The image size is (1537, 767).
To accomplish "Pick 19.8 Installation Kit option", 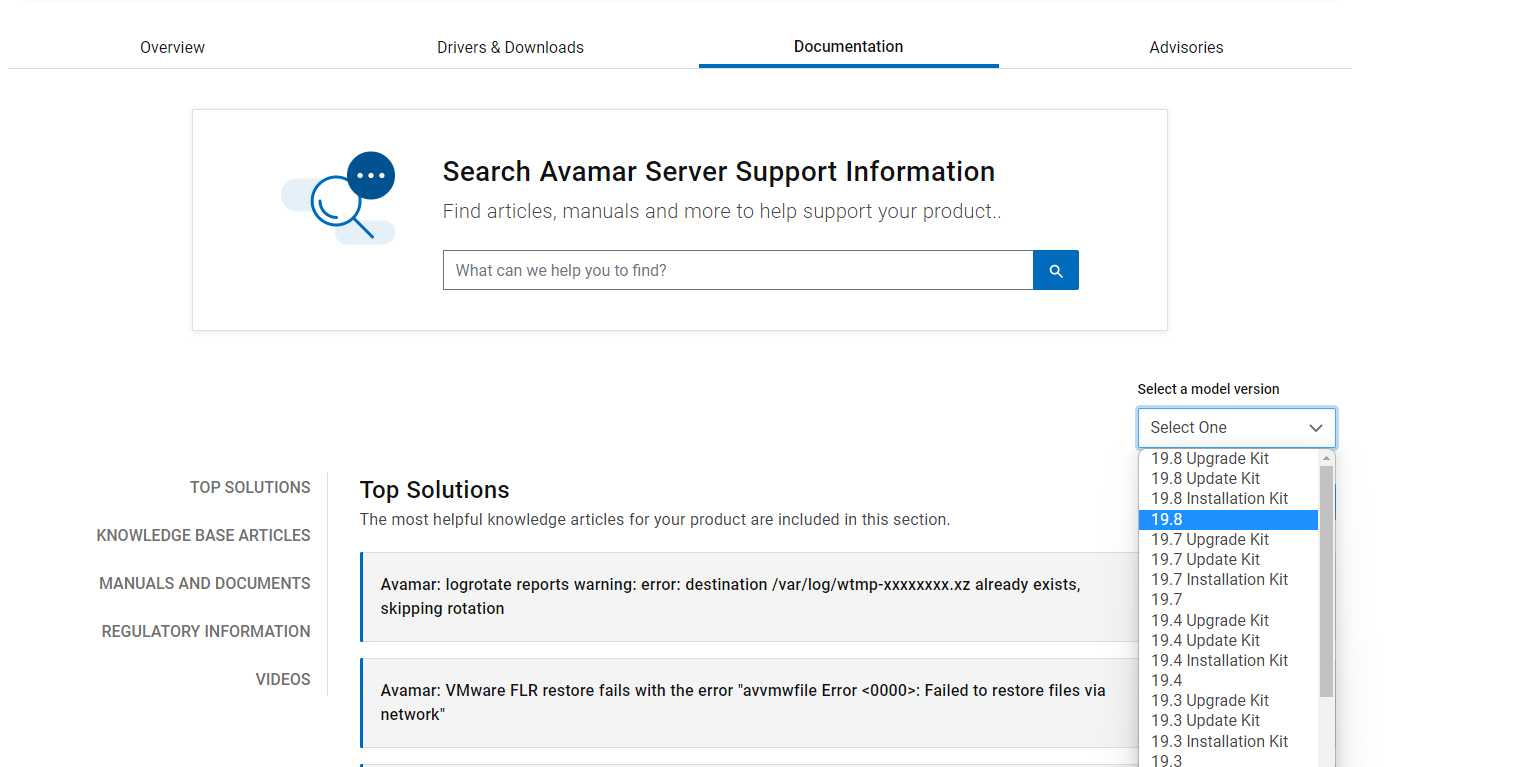I will (x=1228, y=498).
